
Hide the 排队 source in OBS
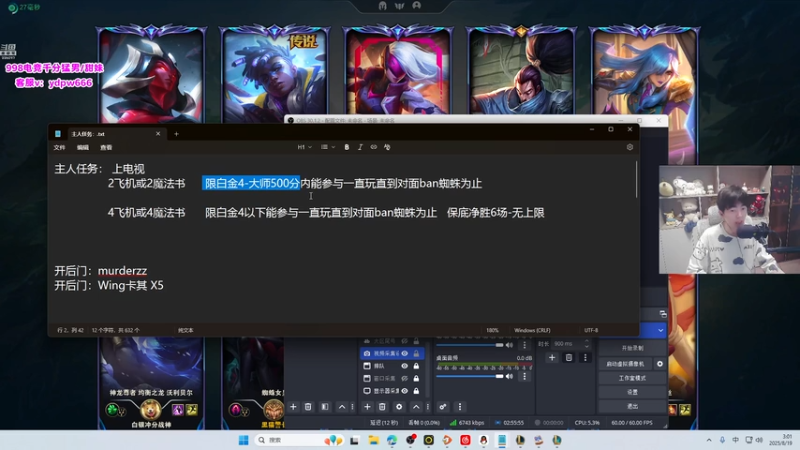click(405, 366)
